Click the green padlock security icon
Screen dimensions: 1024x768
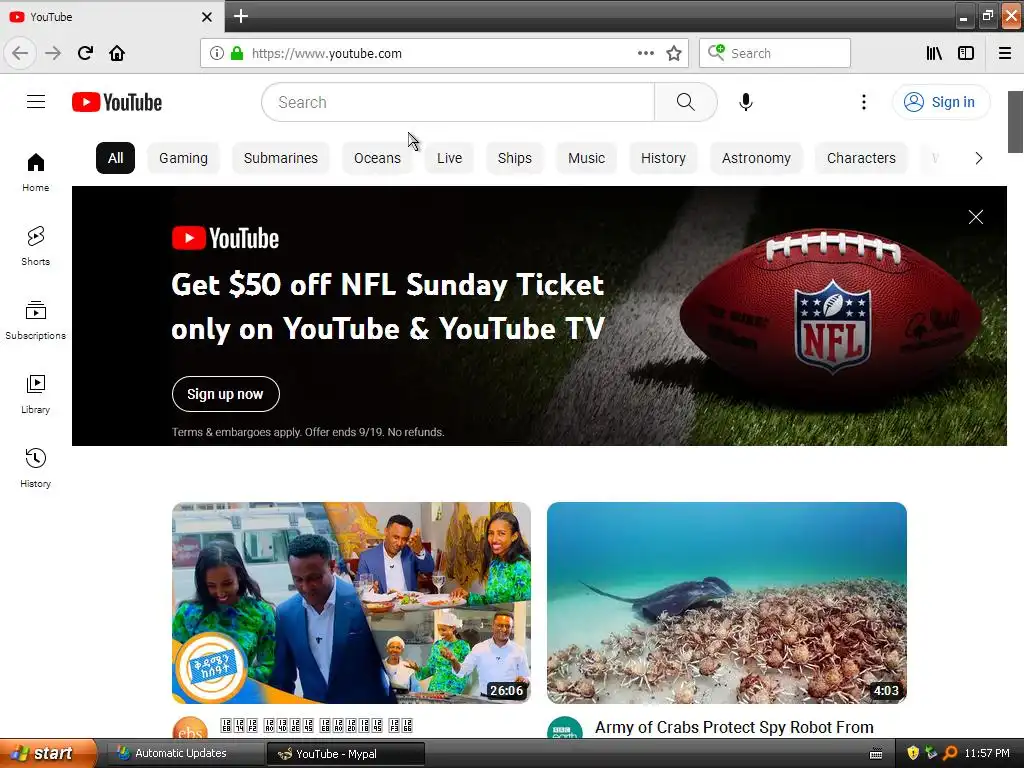237,53
